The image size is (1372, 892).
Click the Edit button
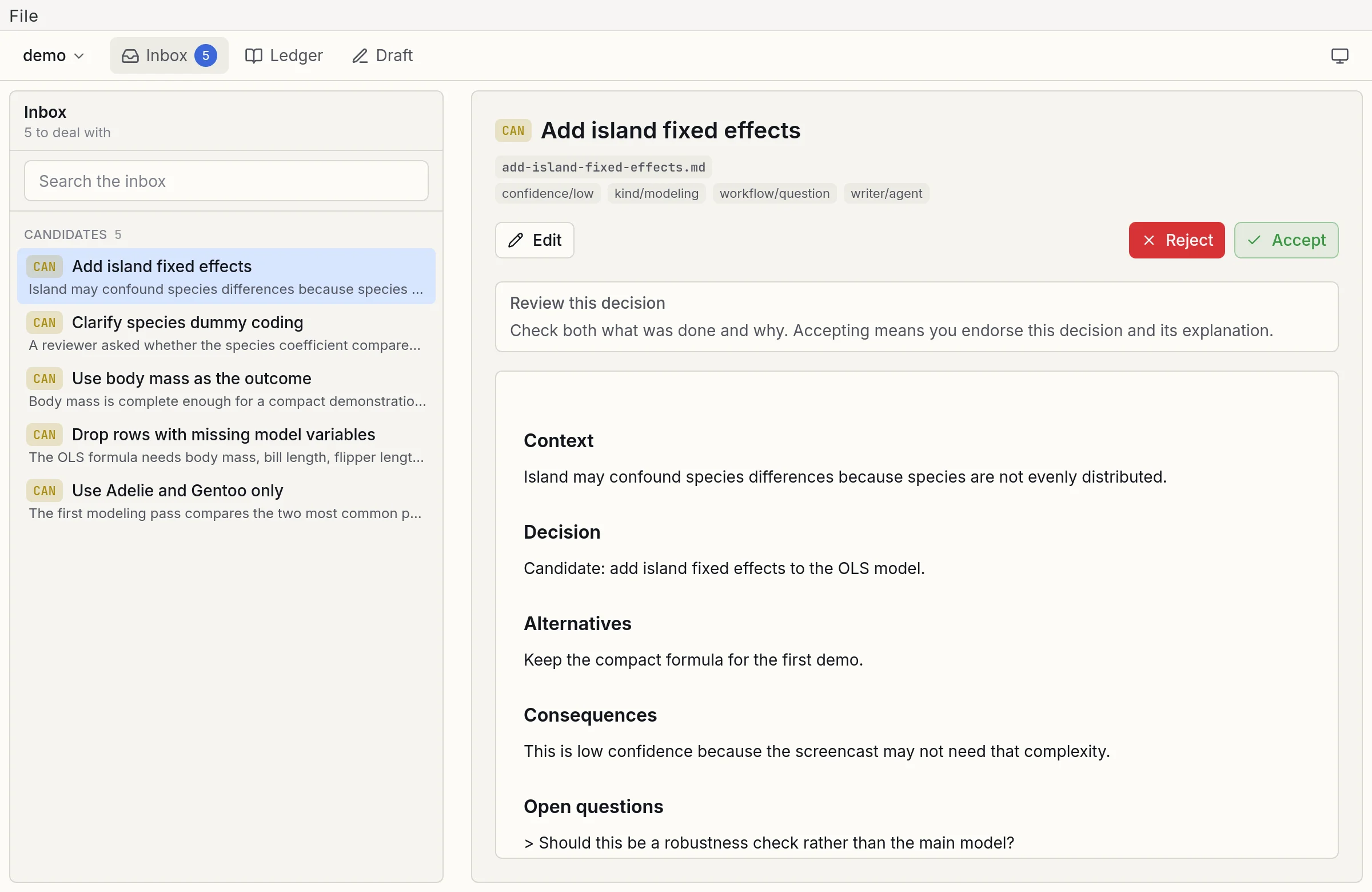(x=535, y=240)
